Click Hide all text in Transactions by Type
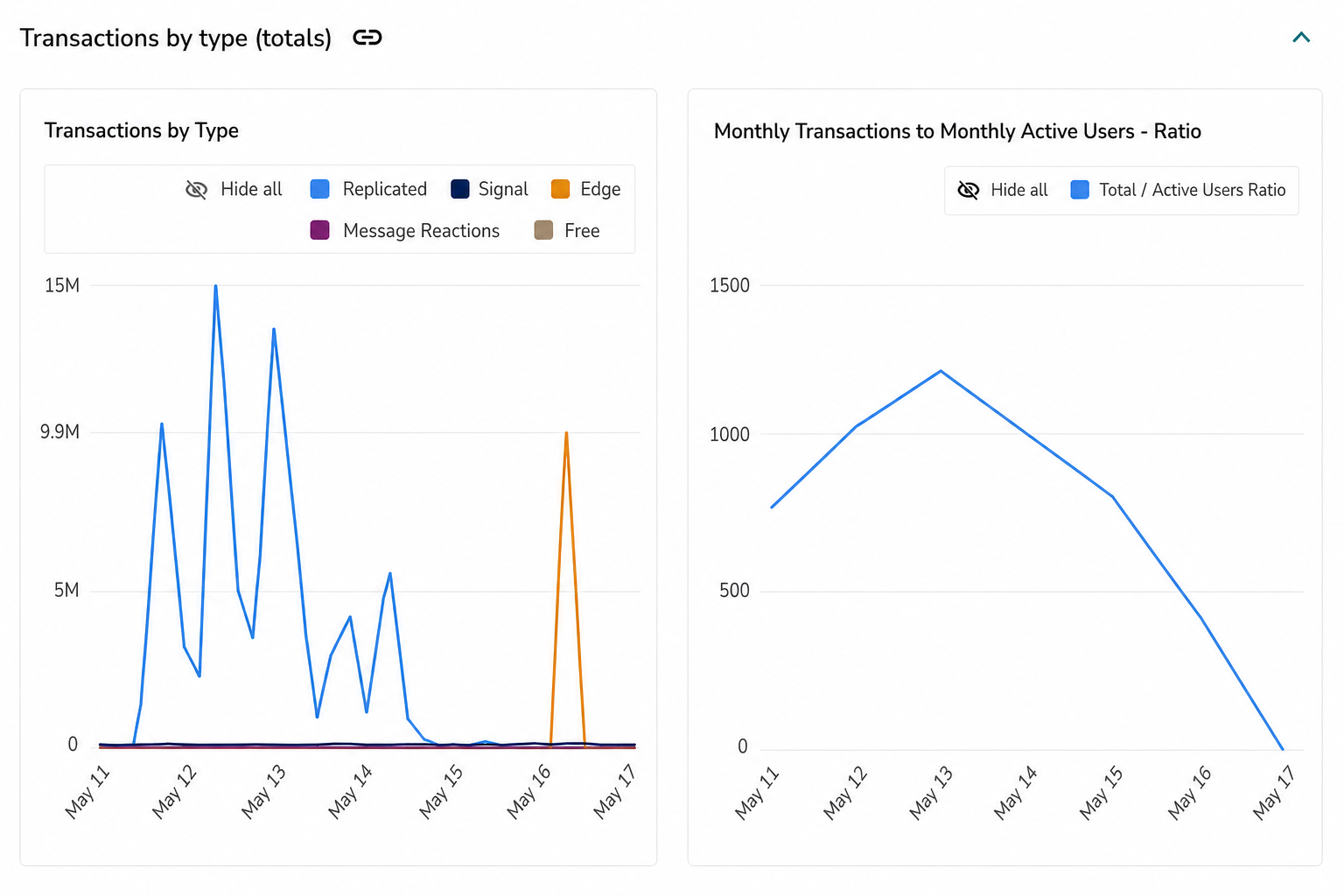Viewport: 1344px width, 896px height. [251, 189]
